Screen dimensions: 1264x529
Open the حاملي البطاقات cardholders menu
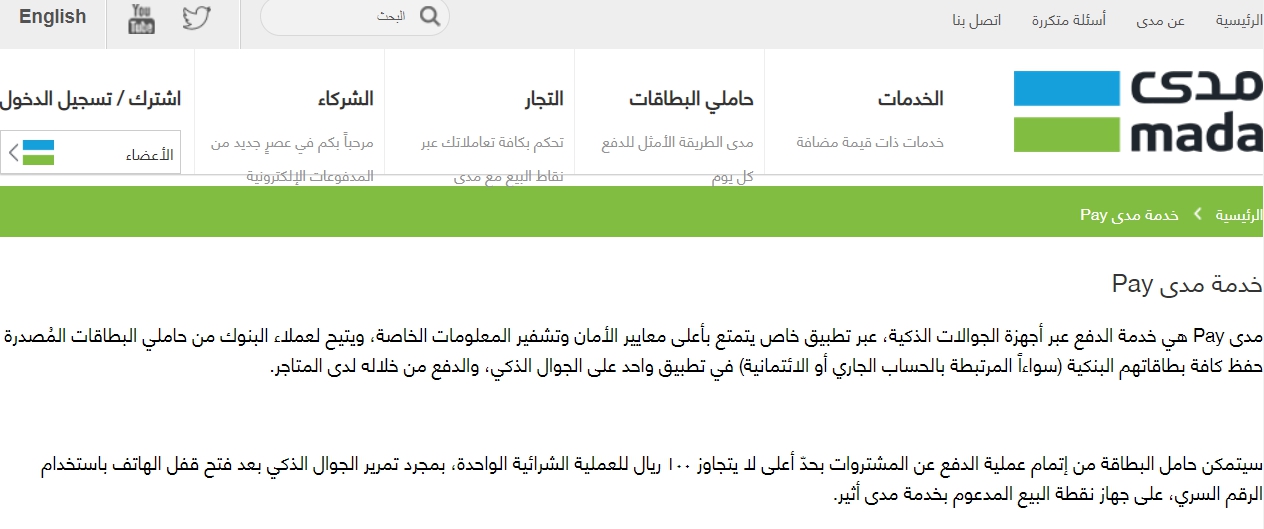tap(691, 99)
